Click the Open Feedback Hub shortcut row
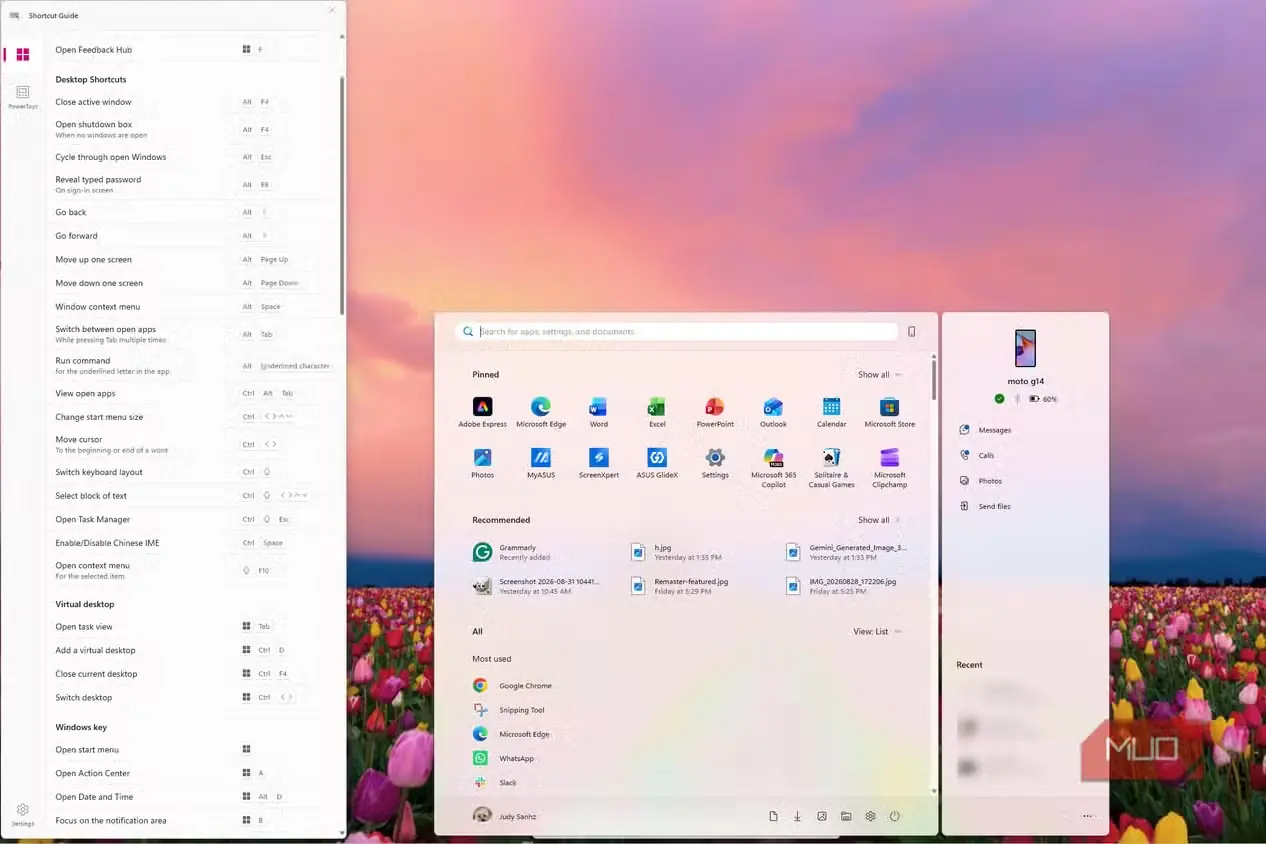Viewport: 1266px width, 844px height. [x=189, y=49]
